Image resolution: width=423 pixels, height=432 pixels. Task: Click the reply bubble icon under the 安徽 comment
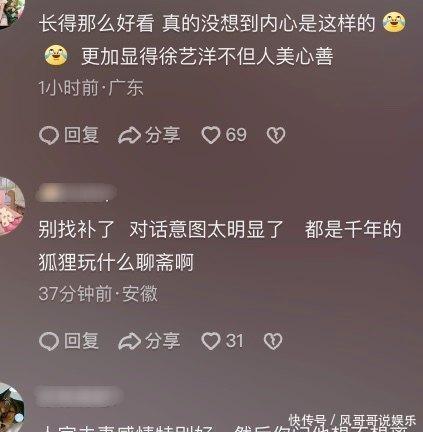[49, 341]
